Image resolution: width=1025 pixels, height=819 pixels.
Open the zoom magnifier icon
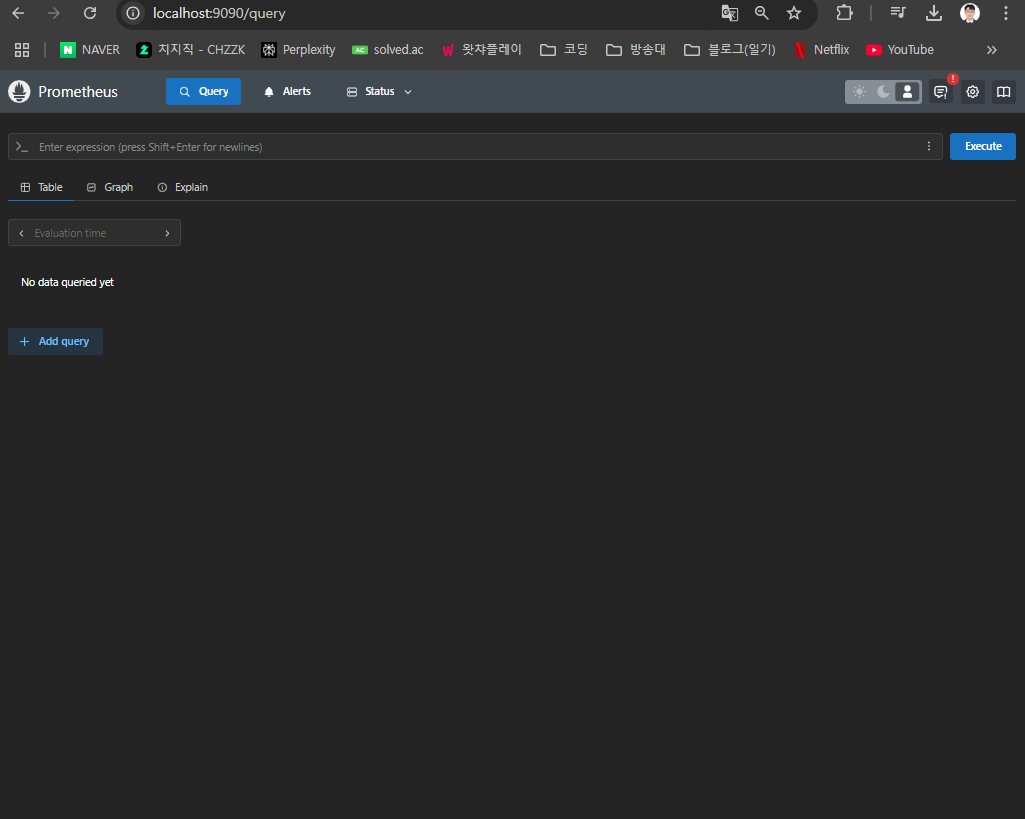[762, 13]
